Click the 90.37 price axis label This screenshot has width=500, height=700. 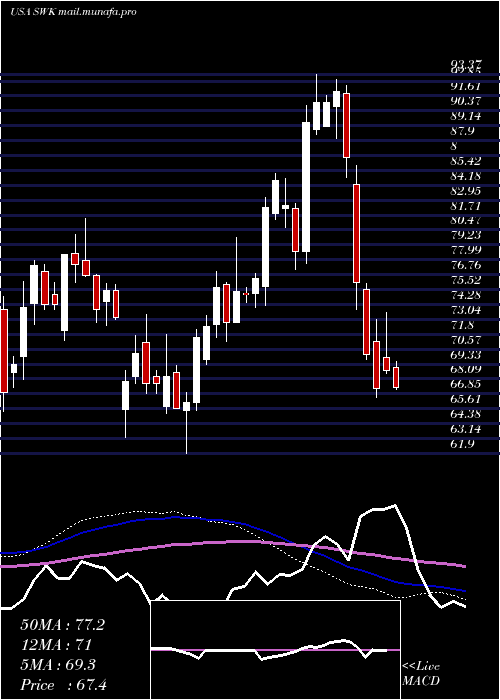[466, 101]
